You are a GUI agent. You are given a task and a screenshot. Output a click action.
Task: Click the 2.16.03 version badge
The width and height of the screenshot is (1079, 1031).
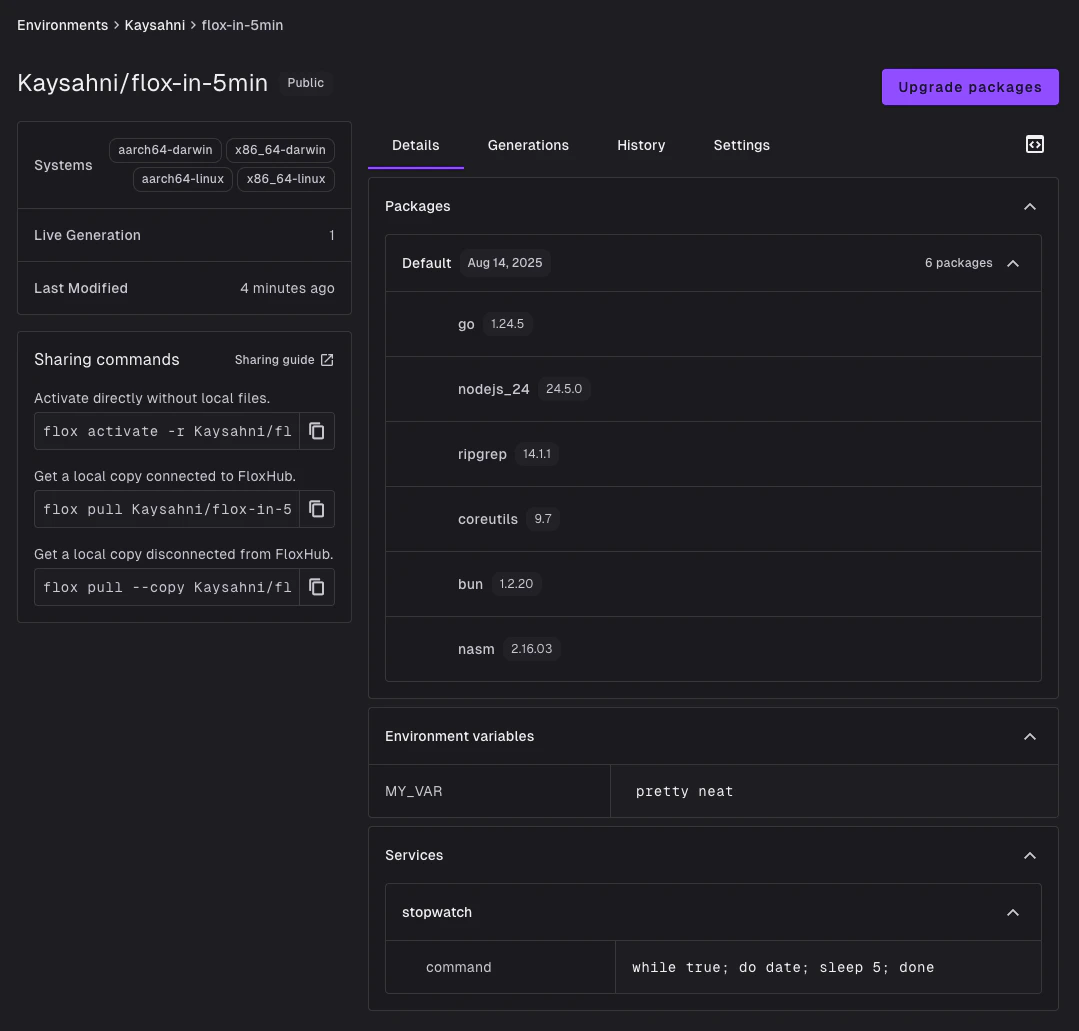(x=531, y=649)
